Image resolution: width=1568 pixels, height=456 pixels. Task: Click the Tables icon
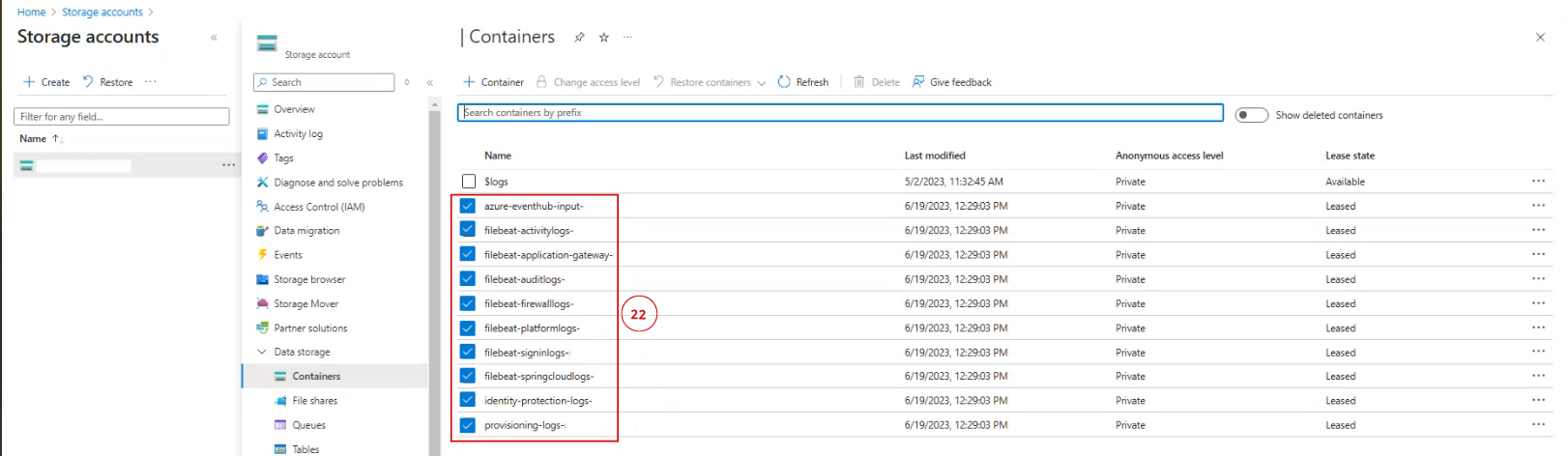[x=280, y=449]
